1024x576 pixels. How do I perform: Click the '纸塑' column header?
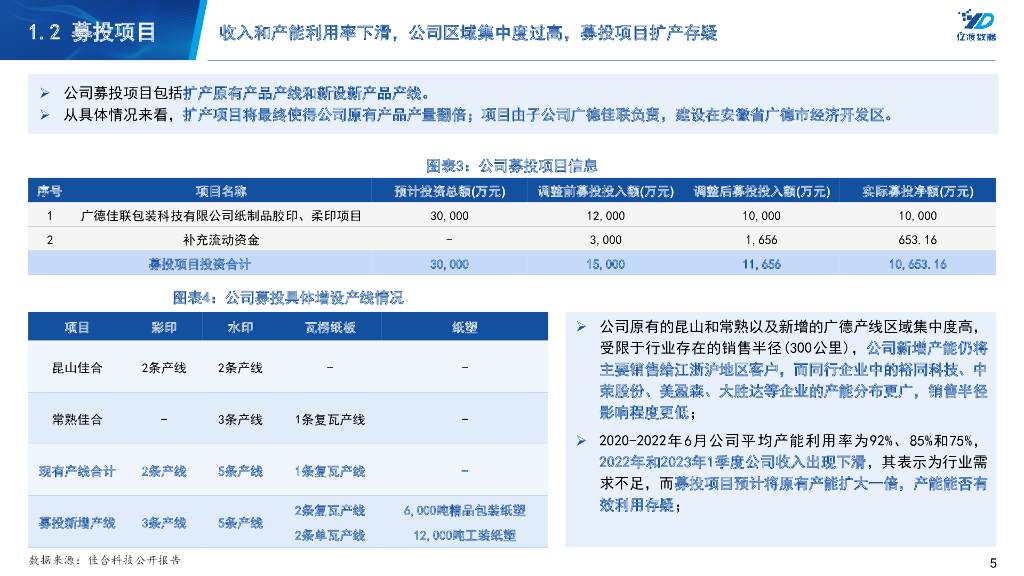[x=464, y=327]
